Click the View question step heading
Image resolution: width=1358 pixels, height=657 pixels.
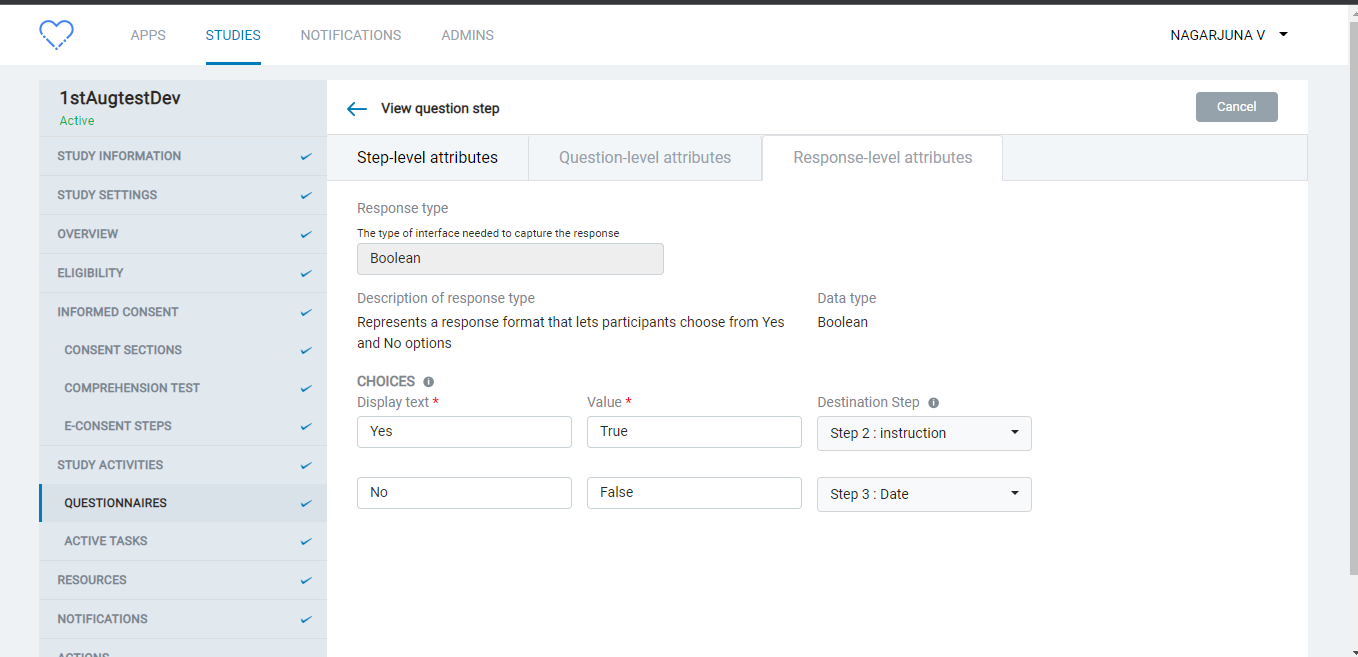[x=440, y=108]
